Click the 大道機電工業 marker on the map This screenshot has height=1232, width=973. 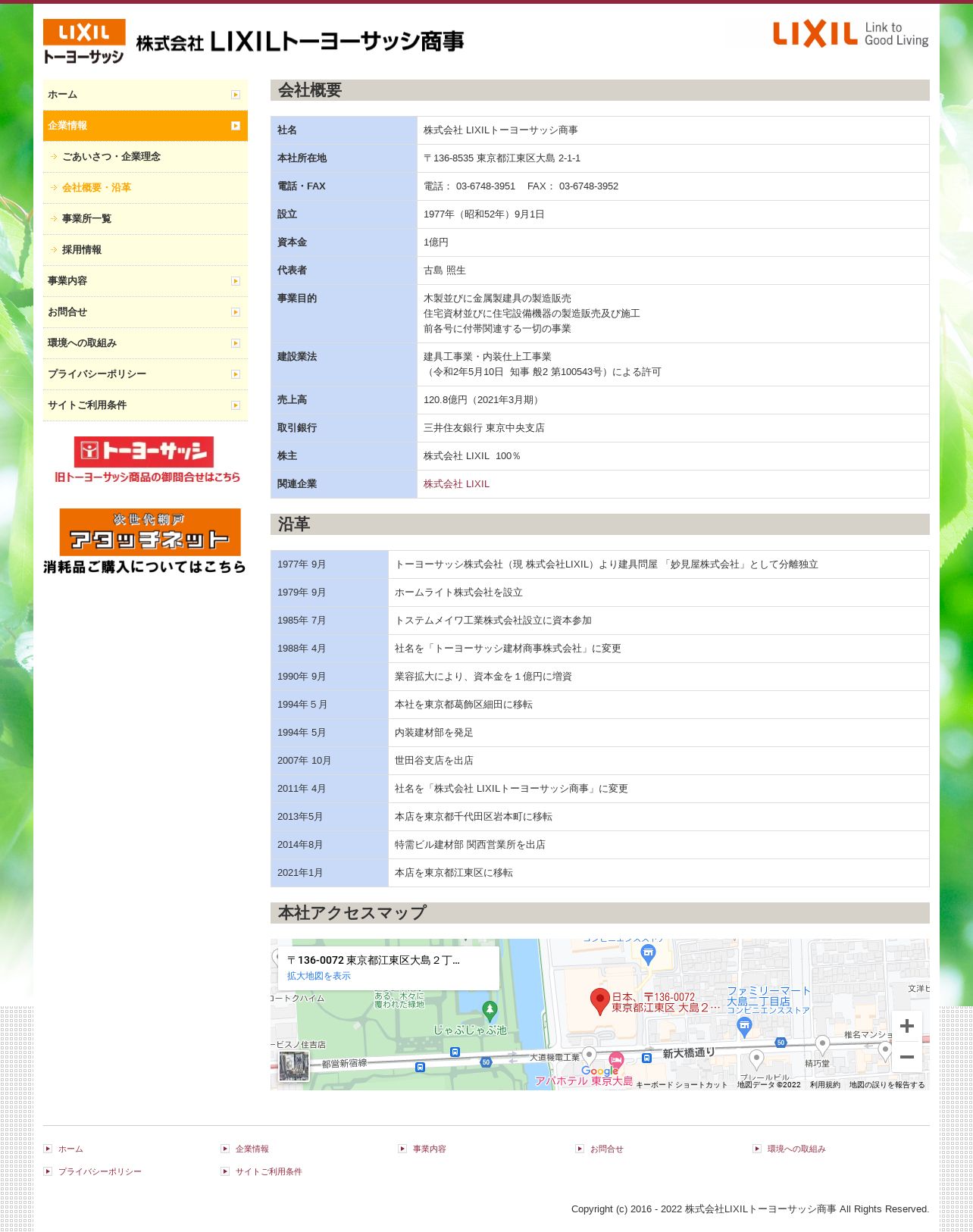coord(589,1056)
